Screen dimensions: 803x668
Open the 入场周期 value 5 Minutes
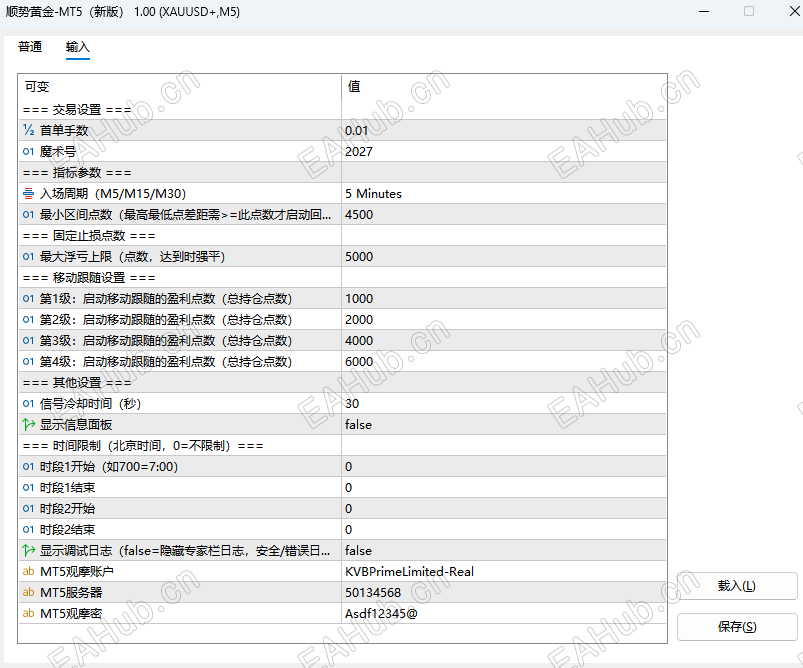tap(504, 194)
